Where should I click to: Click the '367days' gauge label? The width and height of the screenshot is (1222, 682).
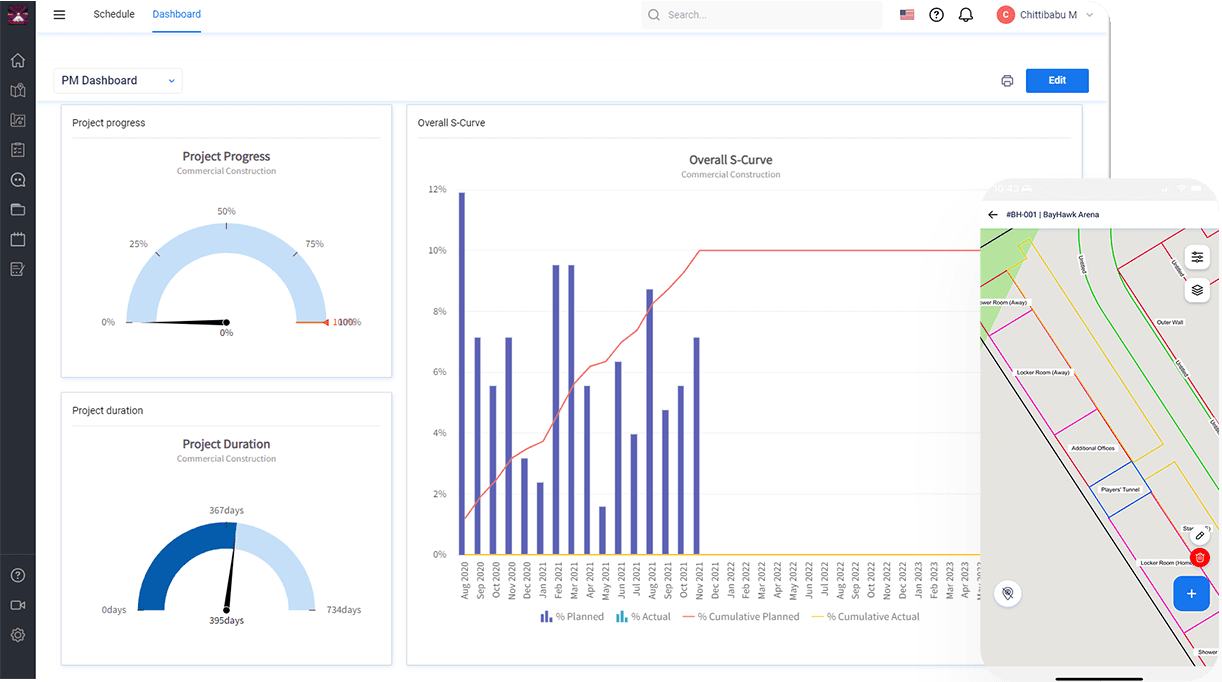(x=227, y=510)
